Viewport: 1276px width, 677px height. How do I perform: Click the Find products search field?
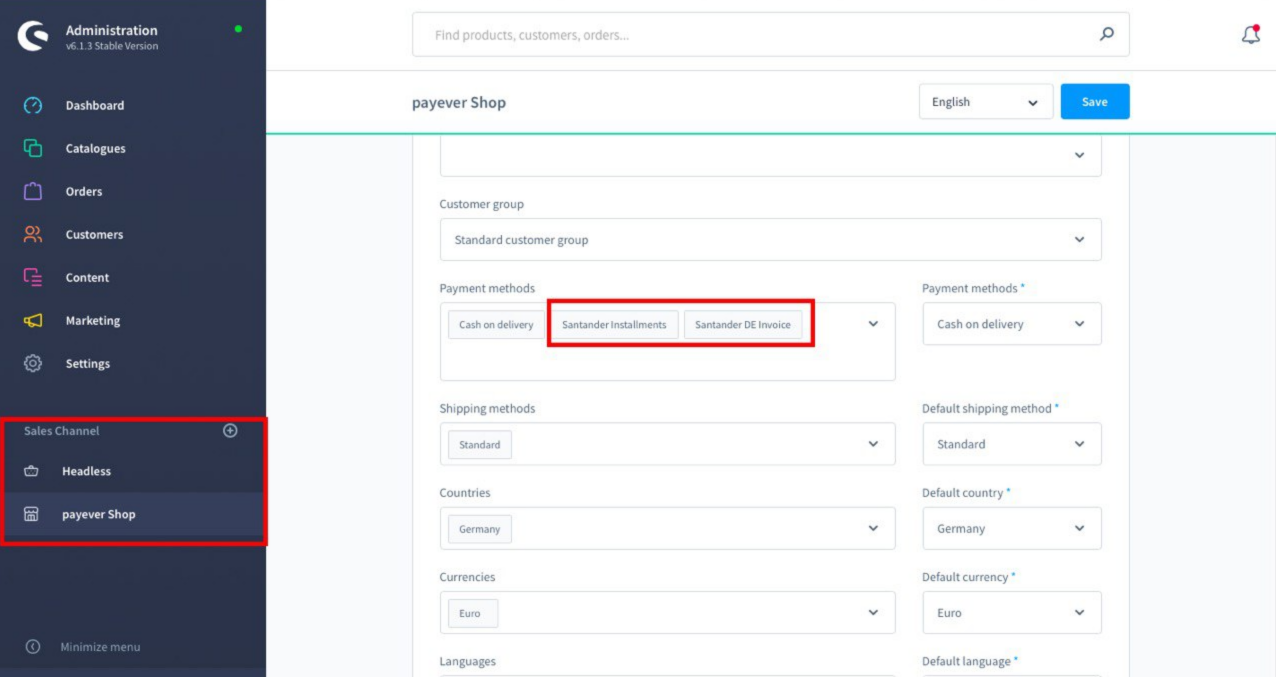pyautogui.click(x=770, y=34)
